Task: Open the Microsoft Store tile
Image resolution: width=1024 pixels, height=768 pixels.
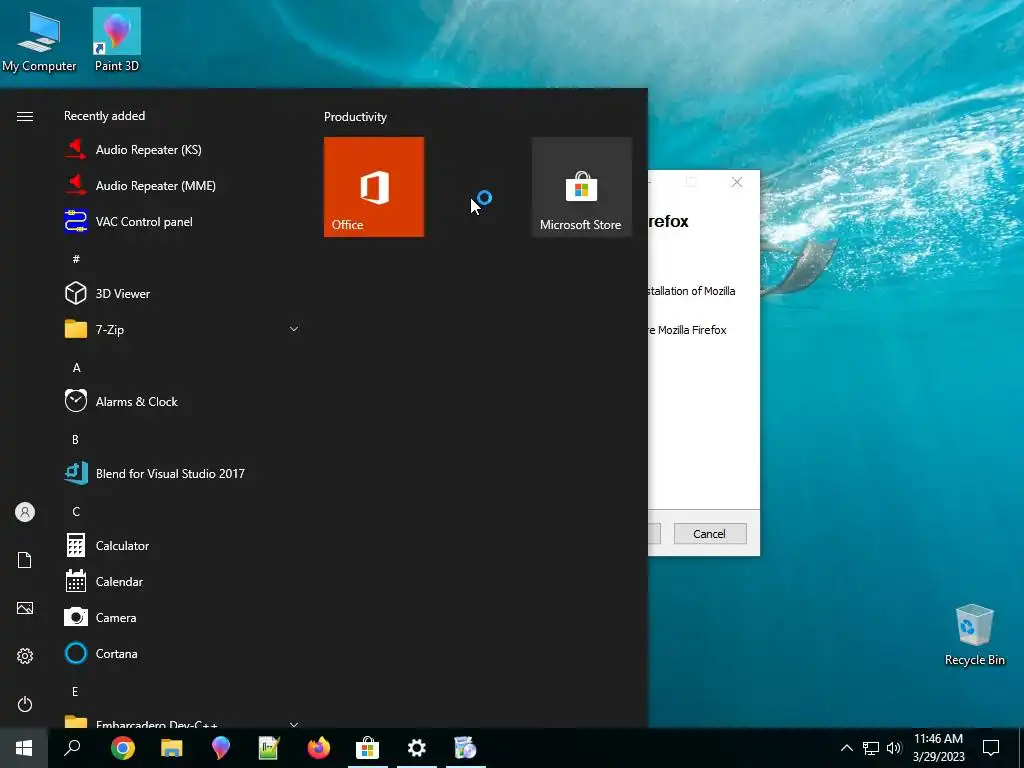Action: tap(581, 187)
